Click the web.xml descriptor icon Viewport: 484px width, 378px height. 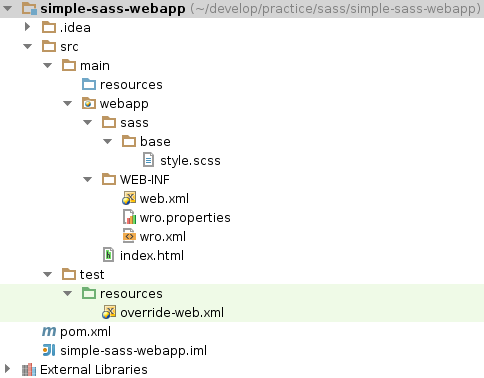[x=129, y=198]
